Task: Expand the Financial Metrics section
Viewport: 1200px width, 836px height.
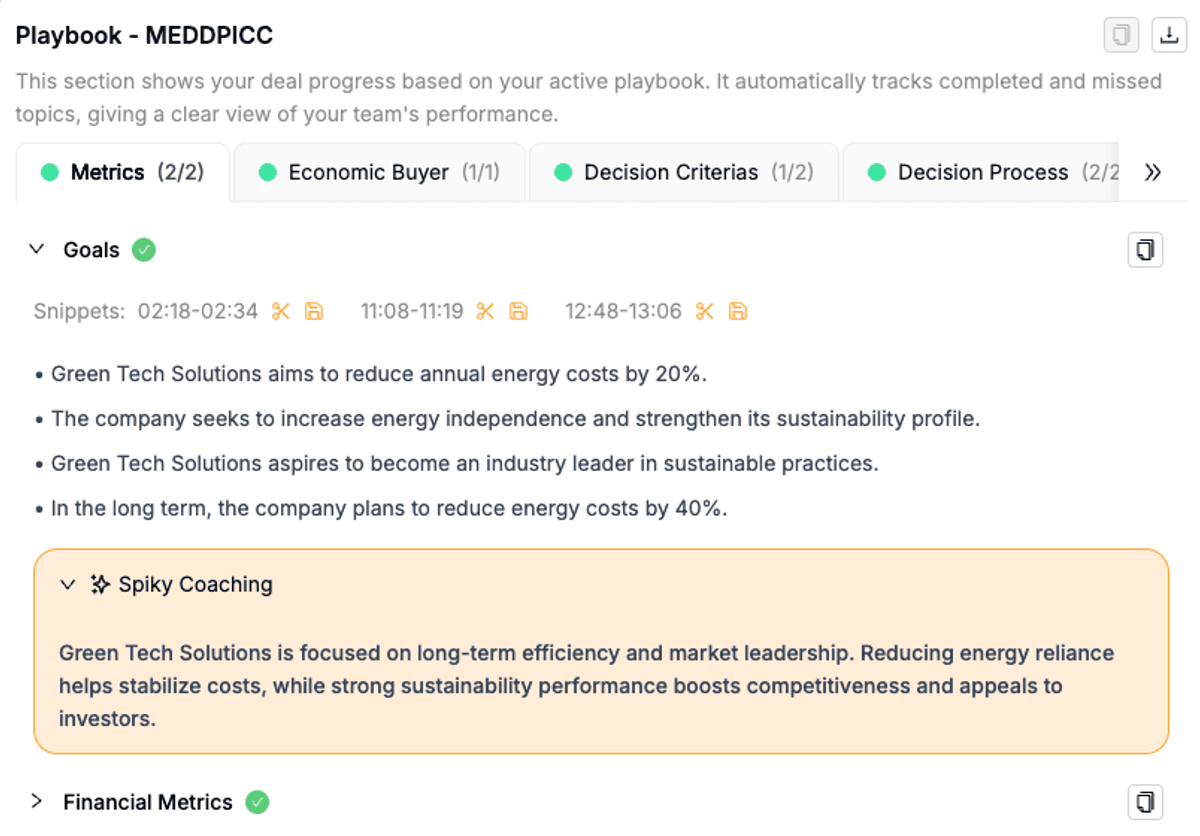Action: 37,802
